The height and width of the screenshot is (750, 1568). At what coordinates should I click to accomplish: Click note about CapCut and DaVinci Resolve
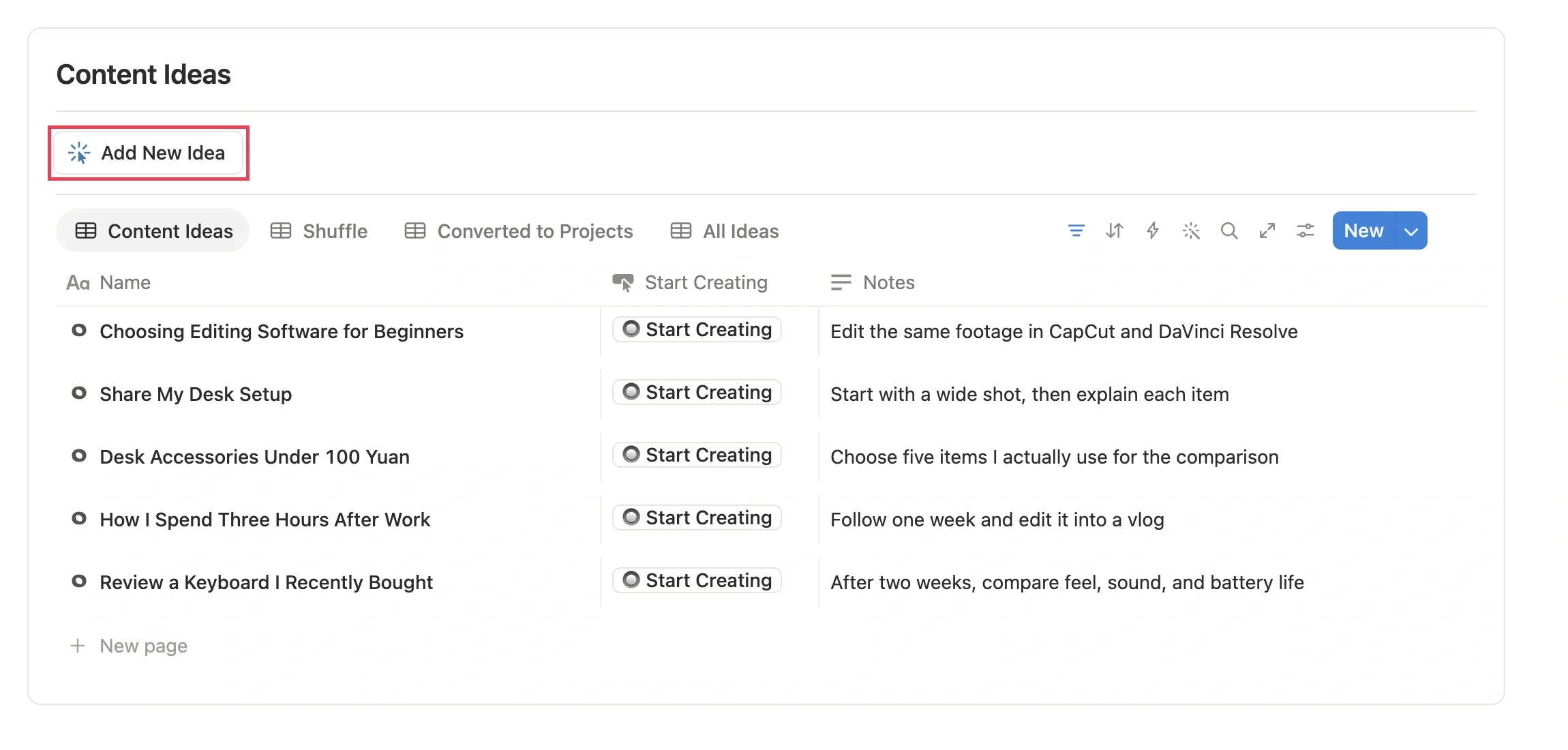[x=1064, y=331]
